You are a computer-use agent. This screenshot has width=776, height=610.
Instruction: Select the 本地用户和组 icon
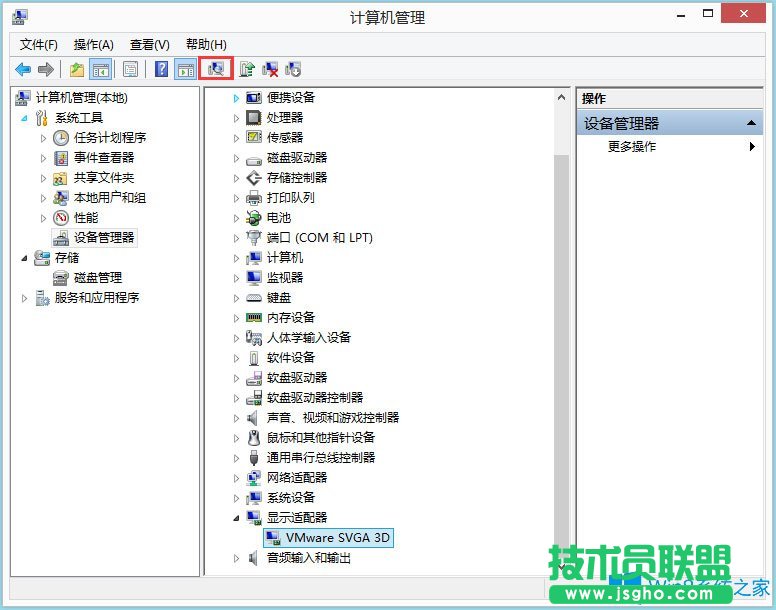tap(60, 198)
